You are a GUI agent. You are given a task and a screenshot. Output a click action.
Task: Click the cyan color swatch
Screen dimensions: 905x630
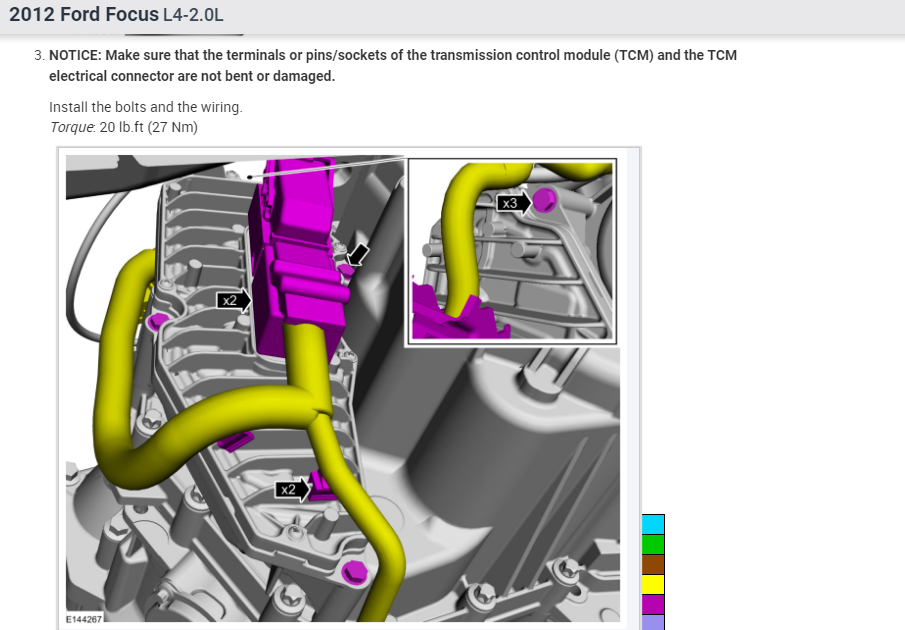pos(653,524)
